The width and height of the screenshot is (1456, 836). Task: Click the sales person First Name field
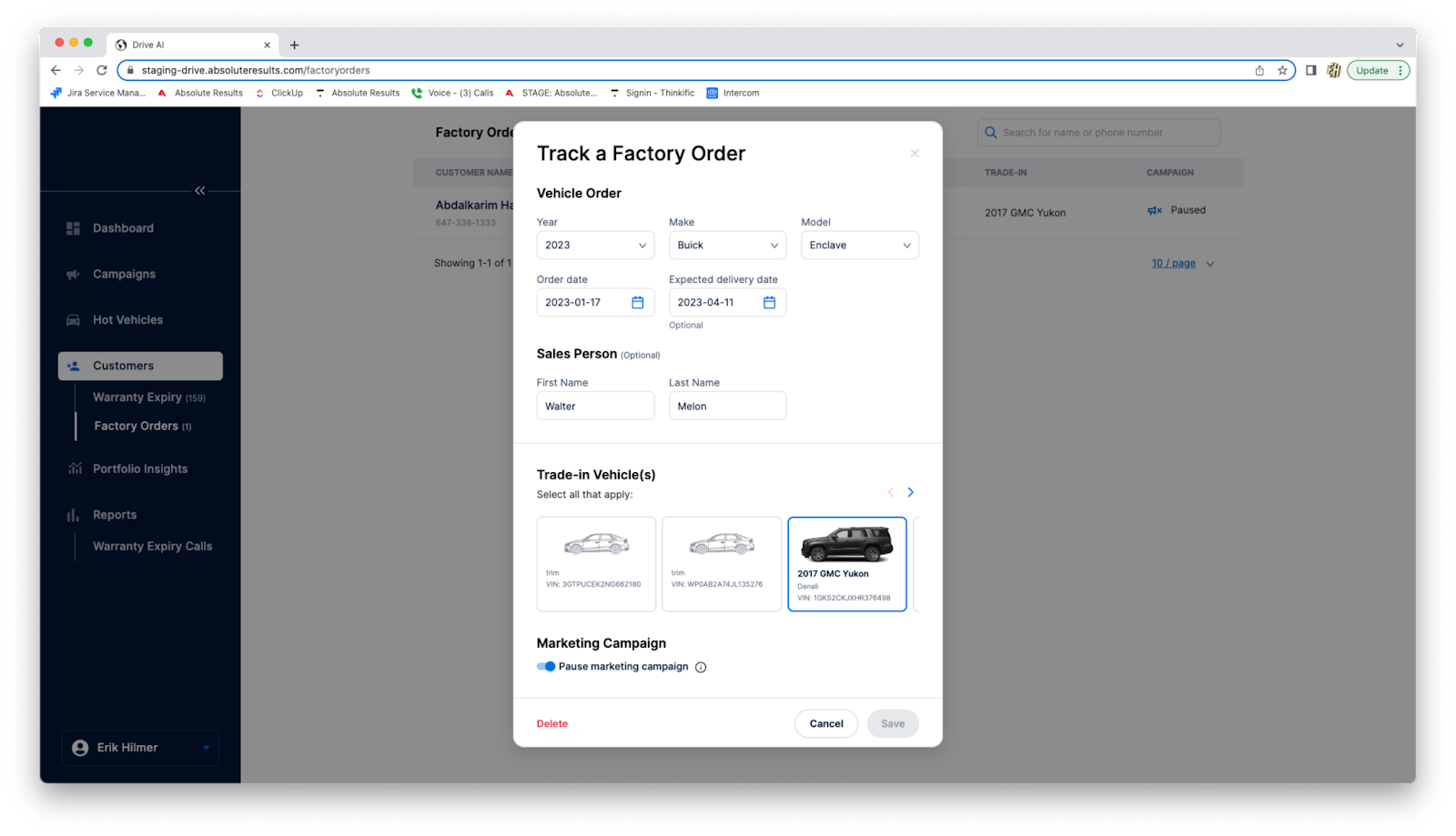coord(595,407)
